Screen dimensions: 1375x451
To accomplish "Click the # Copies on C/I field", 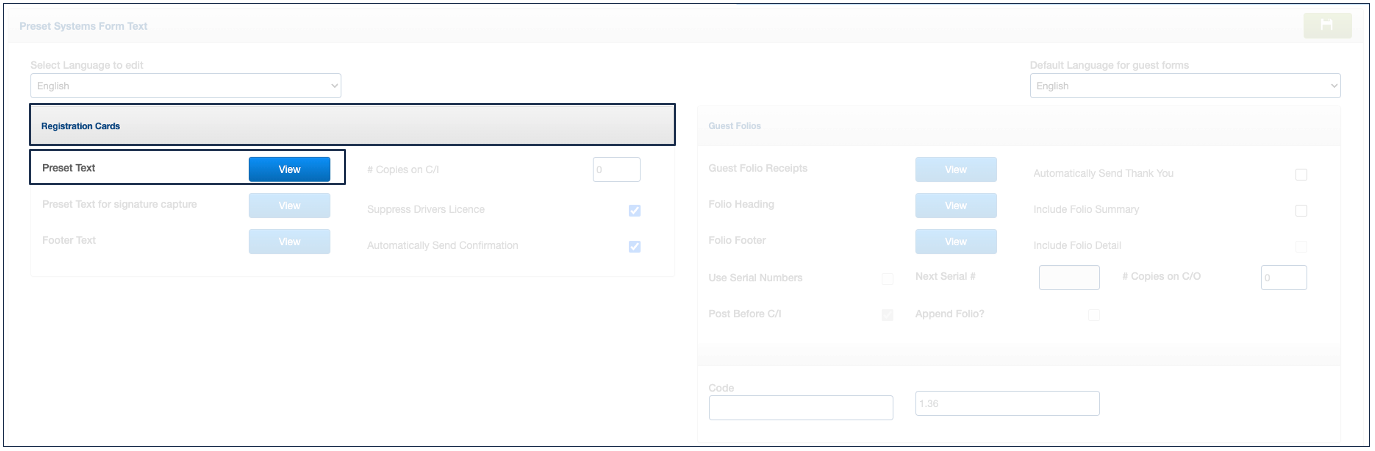I will coord(616,170).
